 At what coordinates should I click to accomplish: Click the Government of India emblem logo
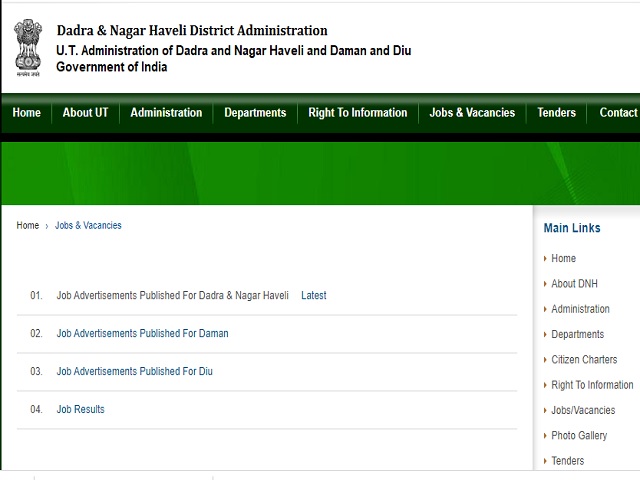coord(28,48)
